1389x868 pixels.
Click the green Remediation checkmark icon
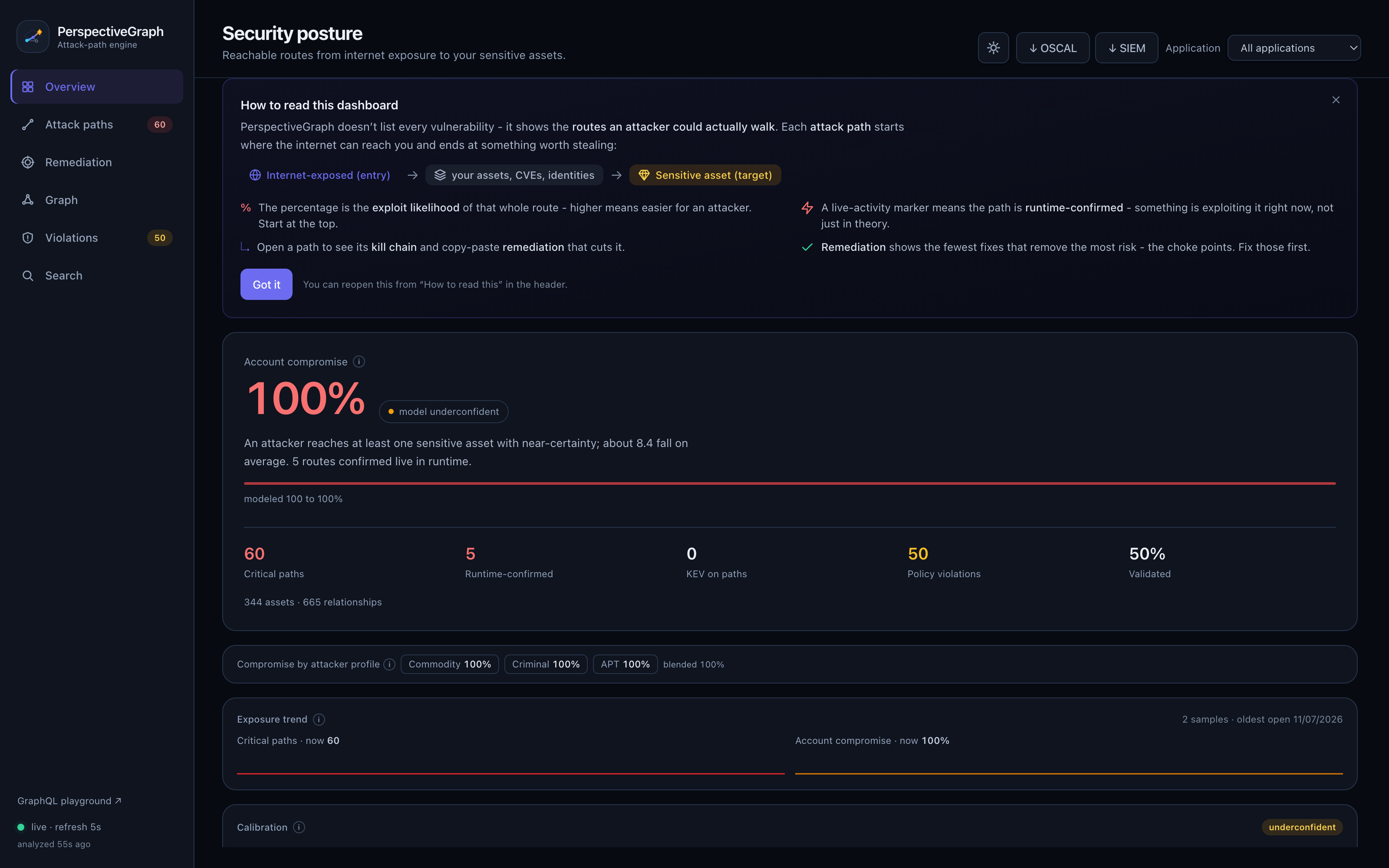[807, 247]
